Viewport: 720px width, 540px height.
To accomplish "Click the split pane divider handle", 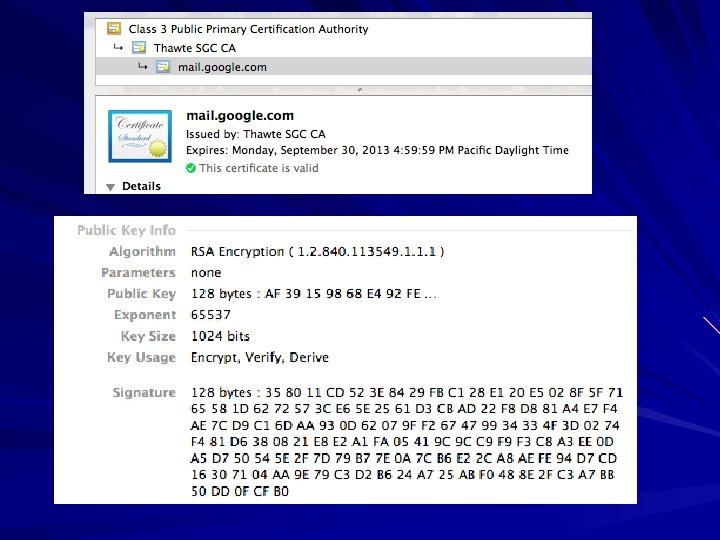I will [x=360, y=90].
